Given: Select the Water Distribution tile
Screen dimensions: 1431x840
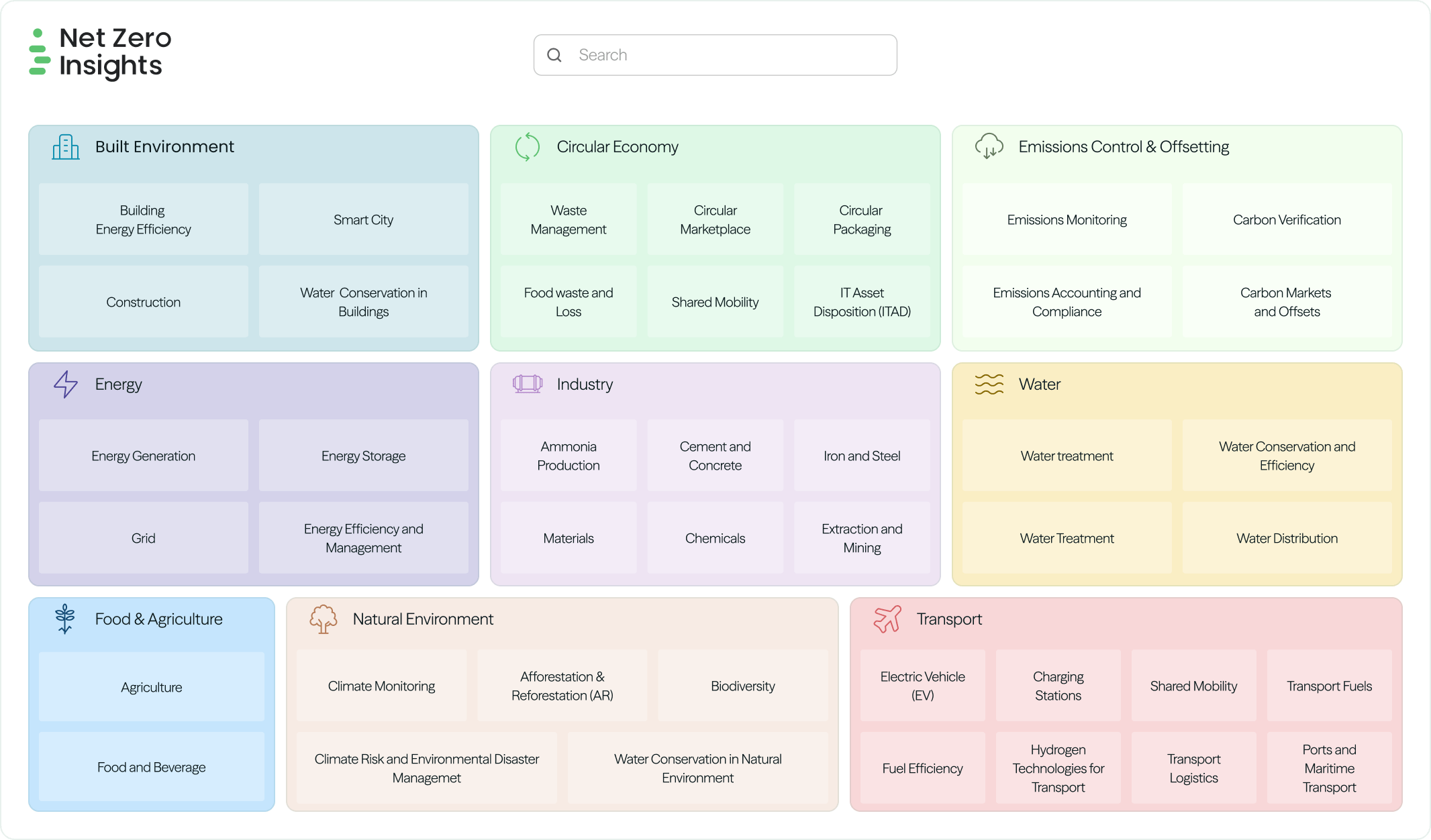Looking at the screenshot, I should tap(1286, 538).
